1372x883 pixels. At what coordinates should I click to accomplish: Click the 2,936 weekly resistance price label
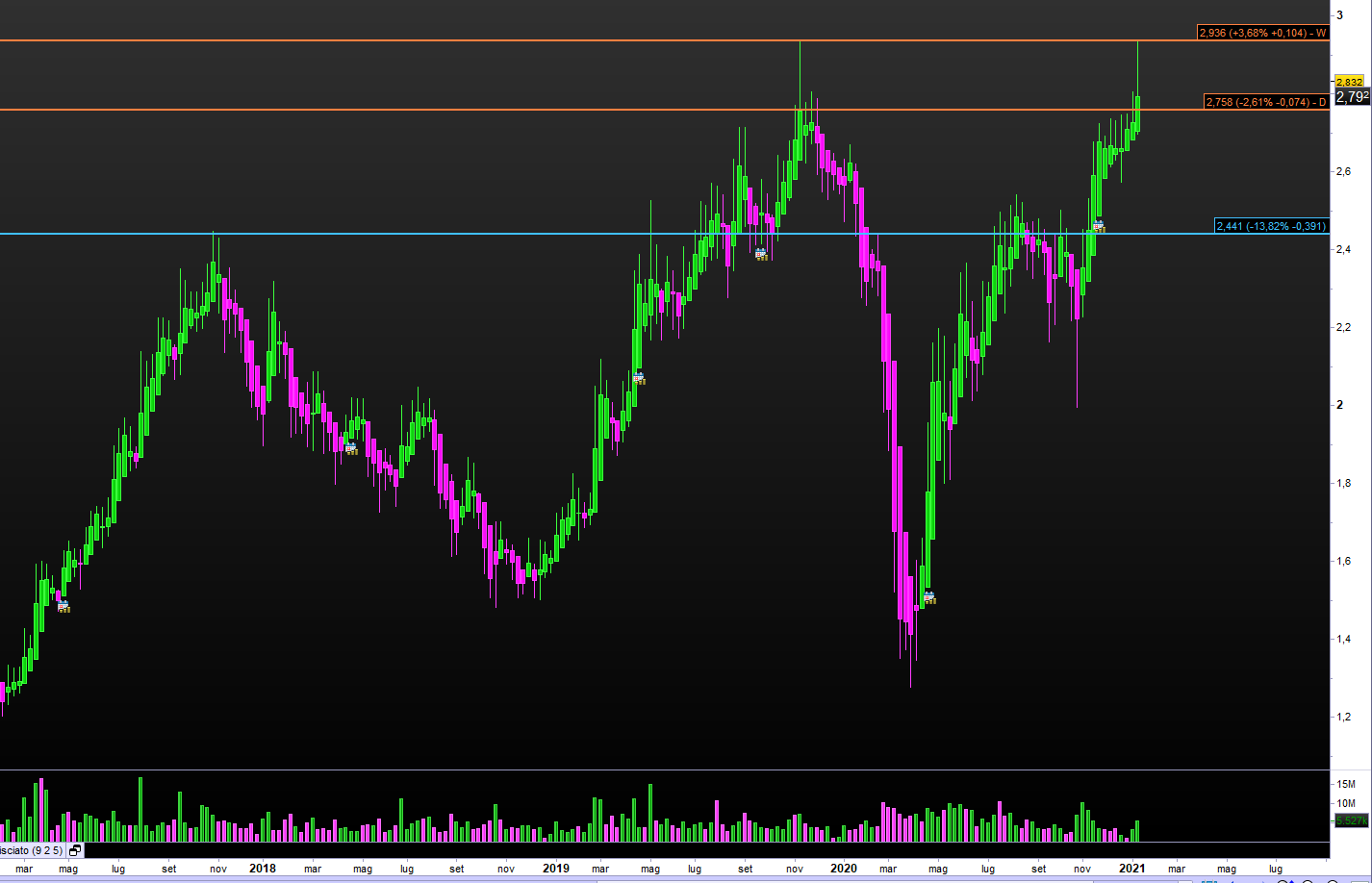click(1262, 33)
